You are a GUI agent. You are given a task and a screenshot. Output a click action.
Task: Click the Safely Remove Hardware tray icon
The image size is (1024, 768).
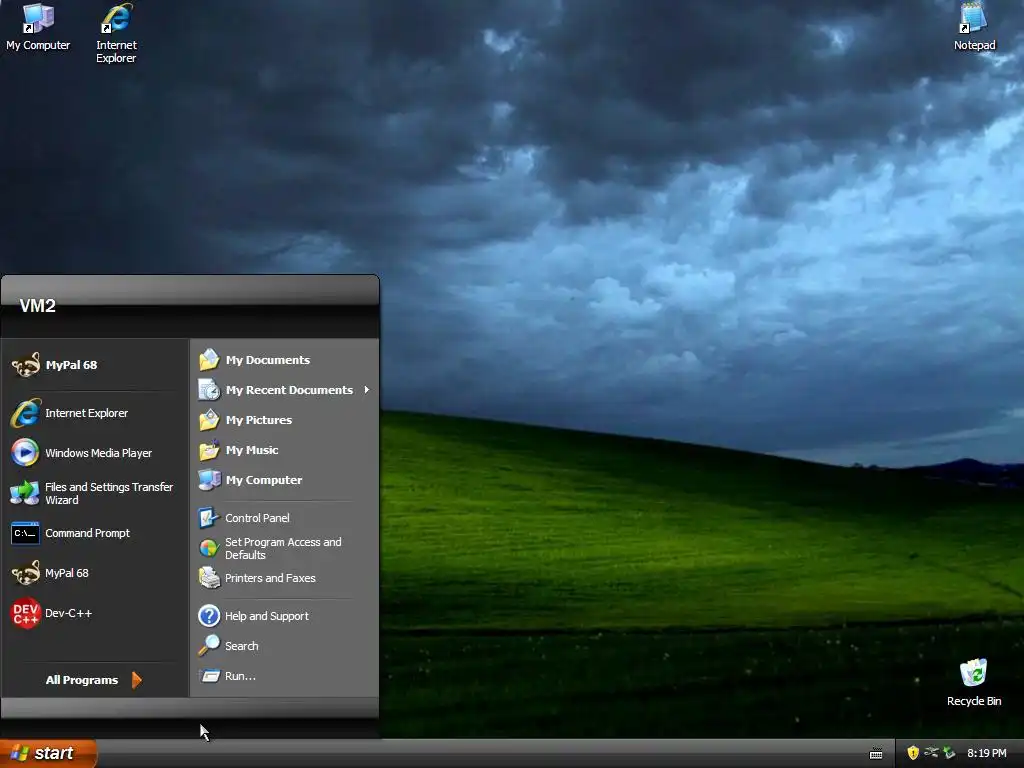(949, 753)
